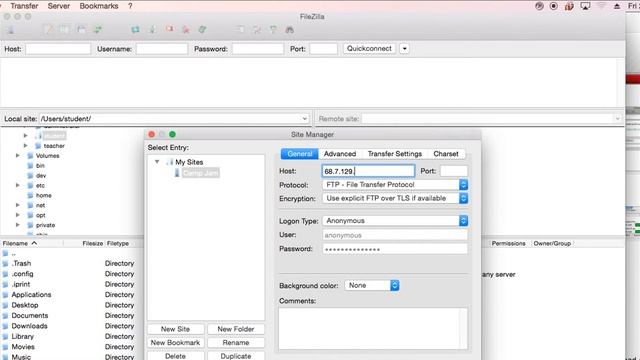Switch to the Transfer Settings tab
The height and width of the screenshot is (360, 640).
coord(395,154)
